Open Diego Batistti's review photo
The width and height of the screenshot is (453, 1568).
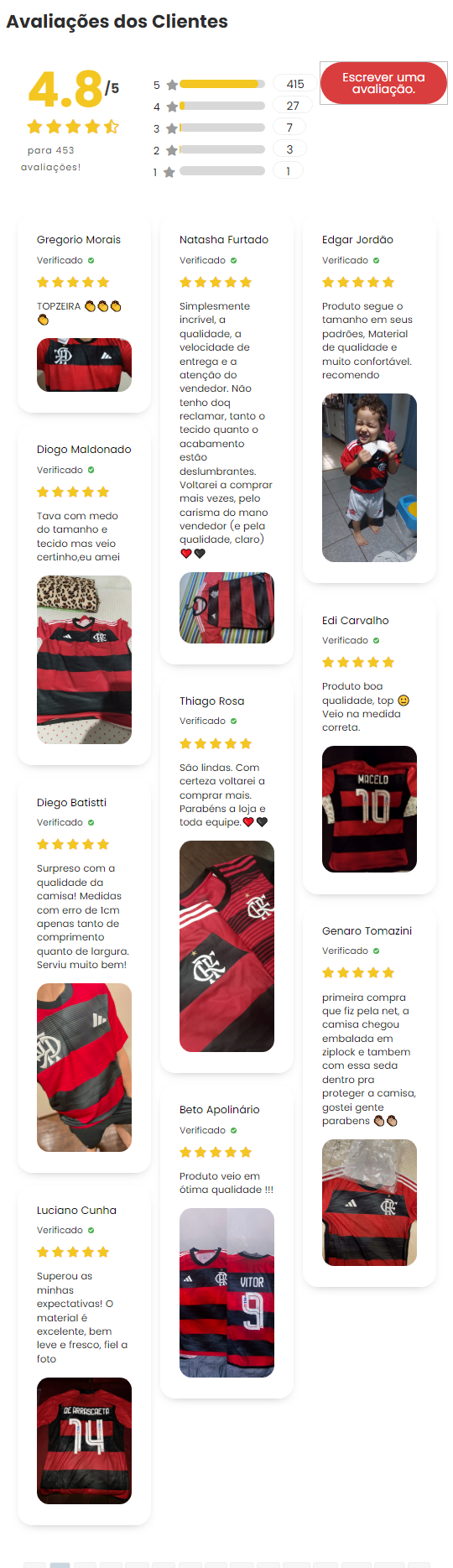coord(84,1067)
